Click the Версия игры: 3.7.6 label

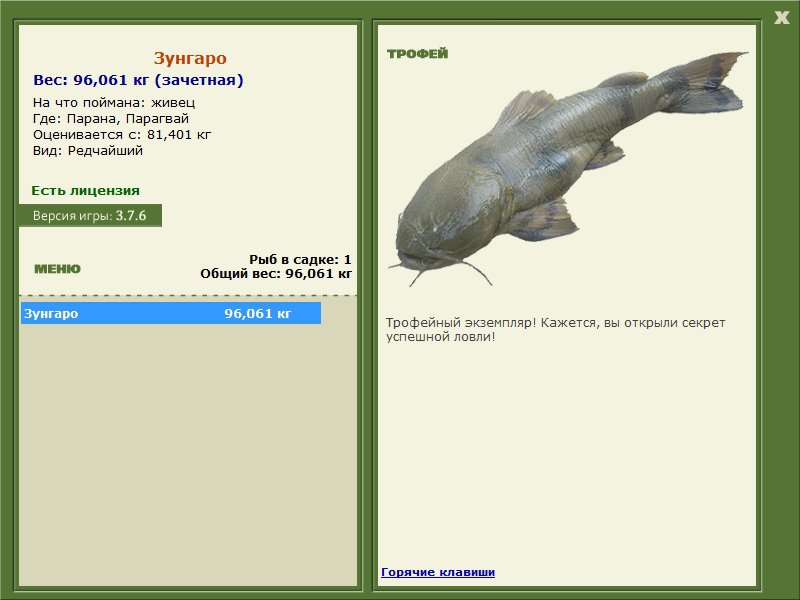[x=90, y=215]
